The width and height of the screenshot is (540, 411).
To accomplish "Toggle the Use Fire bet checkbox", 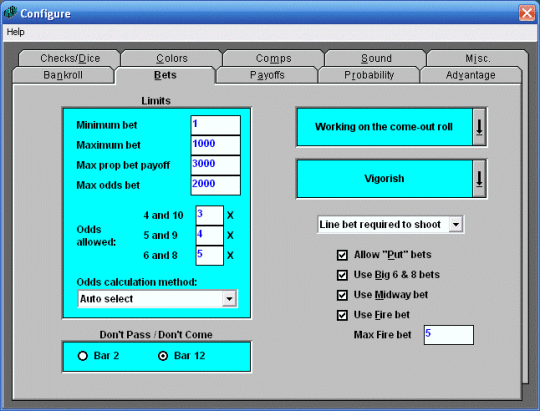I will tap(342, 315).
